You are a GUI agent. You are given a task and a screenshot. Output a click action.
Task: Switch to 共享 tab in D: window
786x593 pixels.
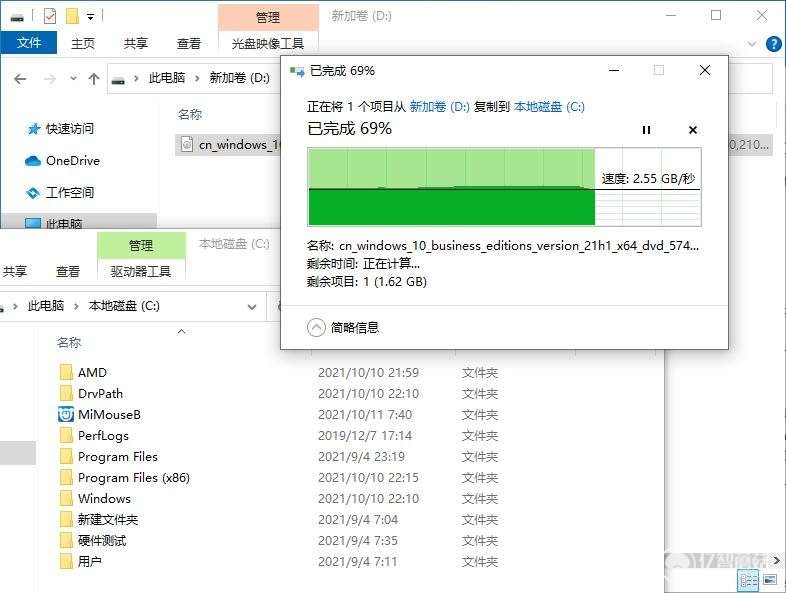(x=135, y=43)
